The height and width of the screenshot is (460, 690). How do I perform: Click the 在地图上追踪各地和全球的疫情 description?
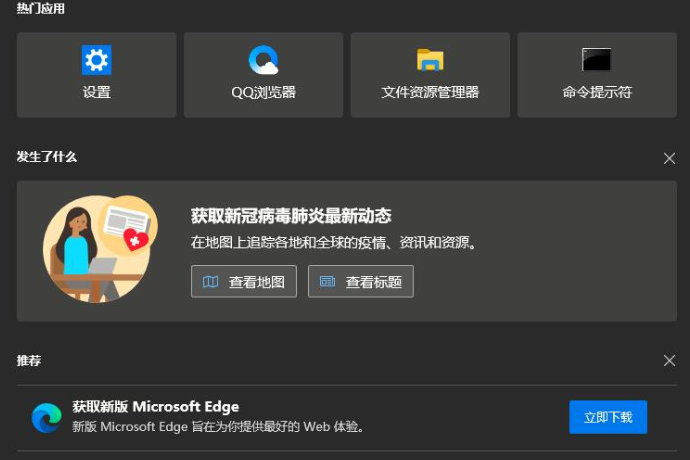point(333,242)
